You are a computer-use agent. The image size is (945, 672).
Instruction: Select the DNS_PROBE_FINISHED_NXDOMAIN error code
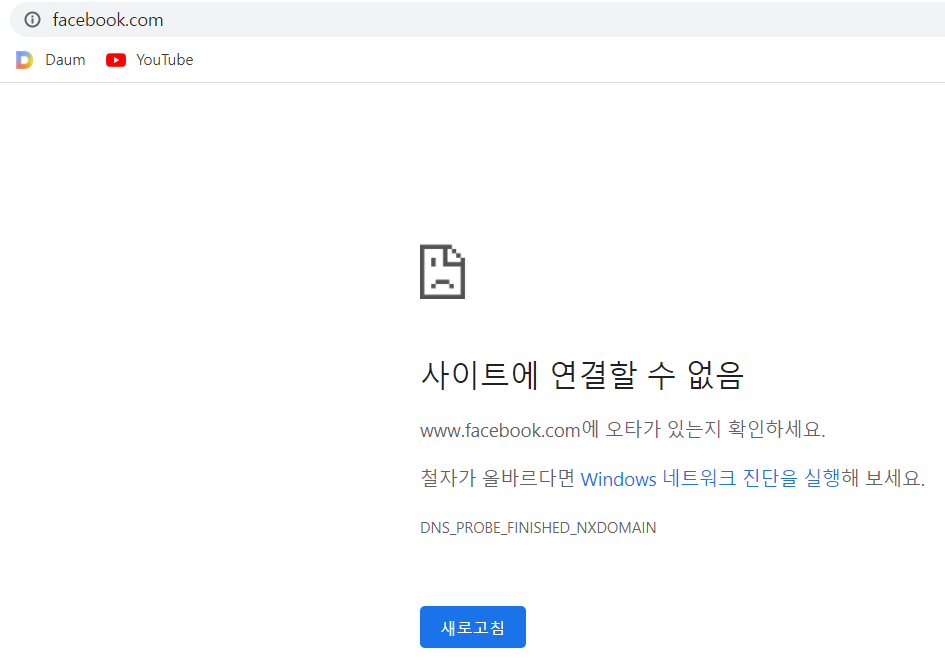click(x=538, y=528)
